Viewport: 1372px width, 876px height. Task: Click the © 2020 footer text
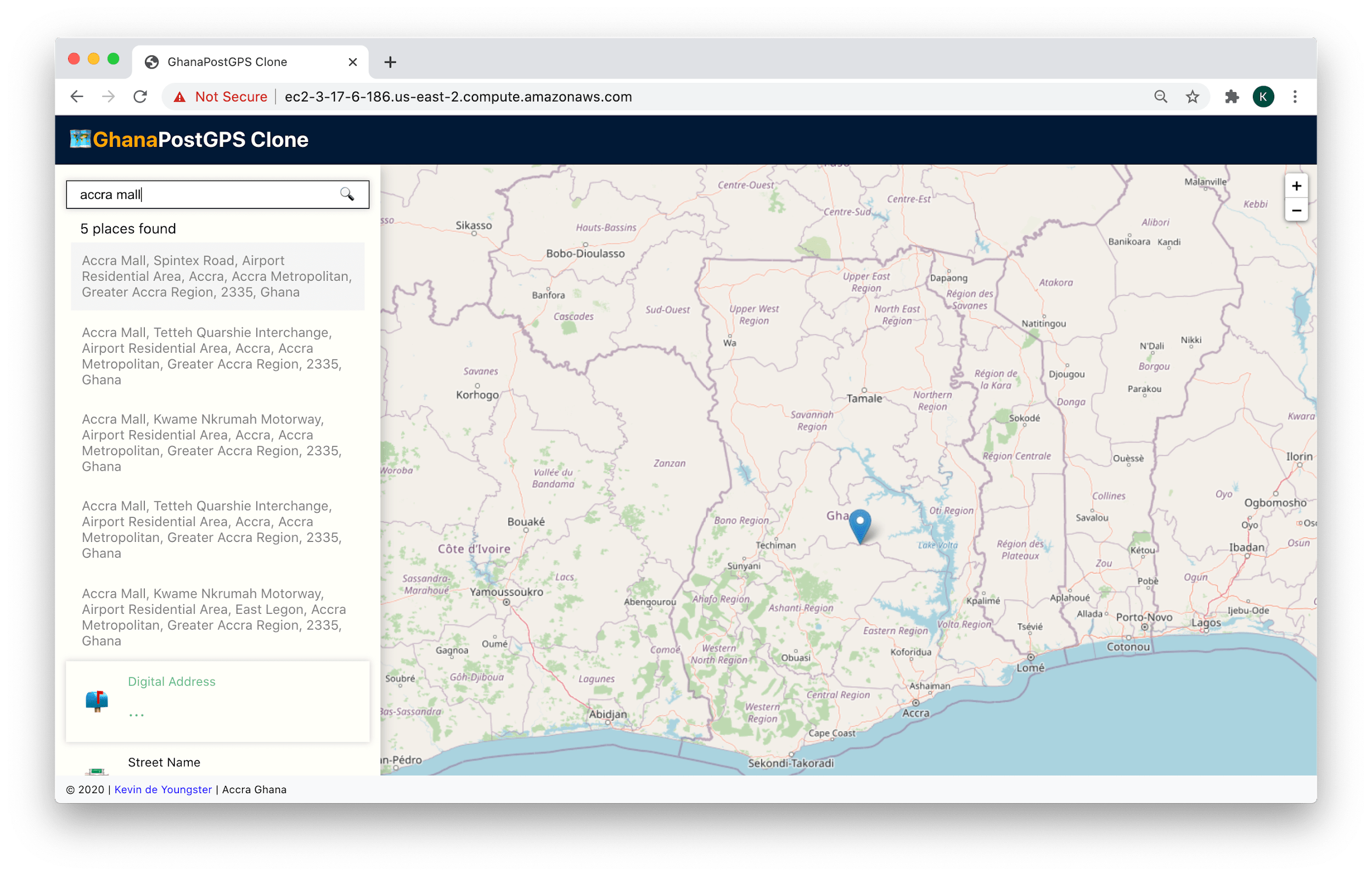coord(86,789)
